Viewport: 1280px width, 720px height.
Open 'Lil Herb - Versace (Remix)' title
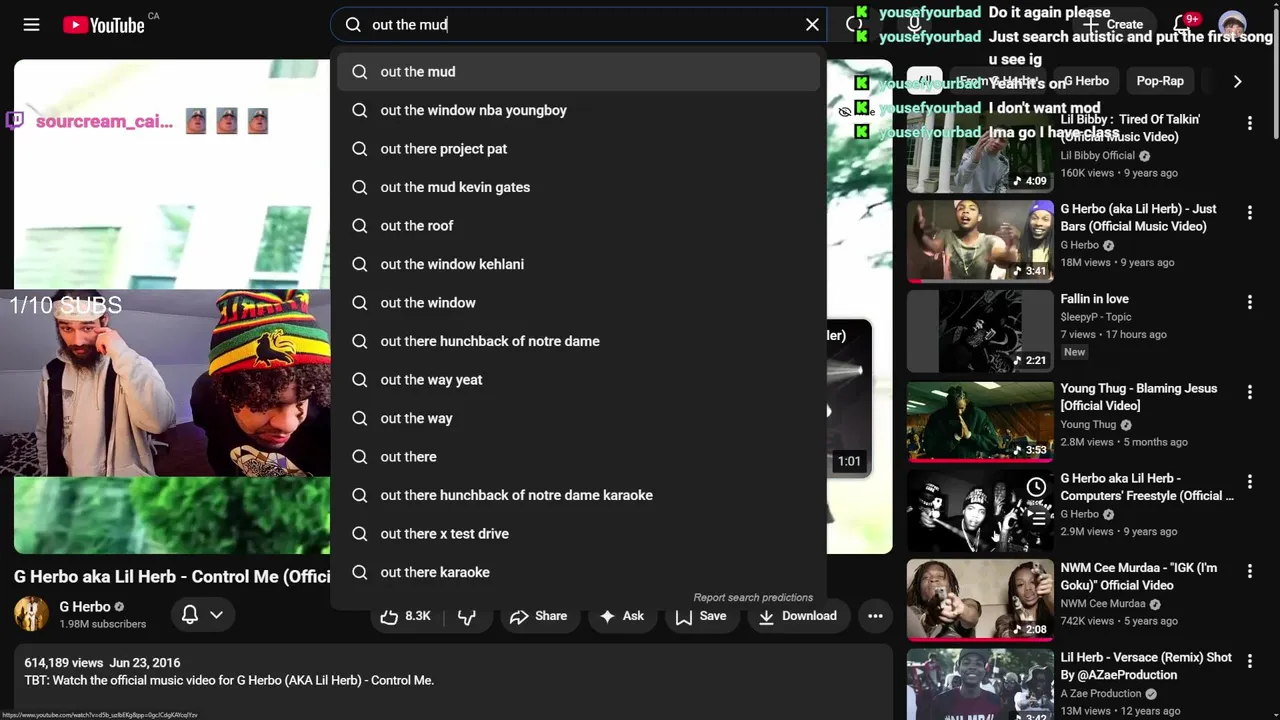pos(1147,666)
